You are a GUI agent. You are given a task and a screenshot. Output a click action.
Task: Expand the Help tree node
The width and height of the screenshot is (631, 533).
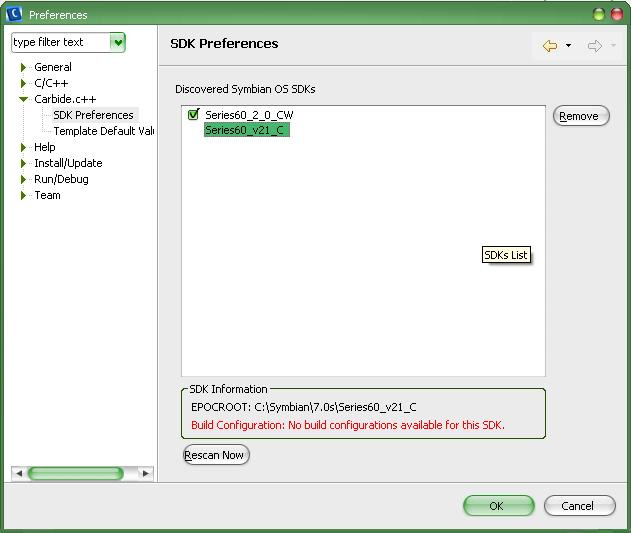(23, 147)
